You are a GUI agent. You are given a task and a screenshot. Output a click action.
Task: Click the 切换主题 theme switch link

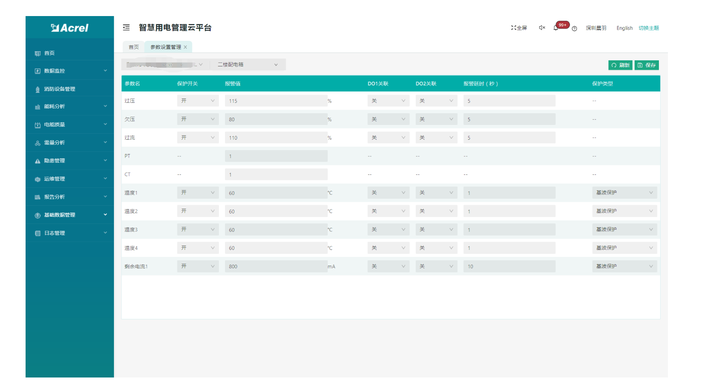coord(649,28)
